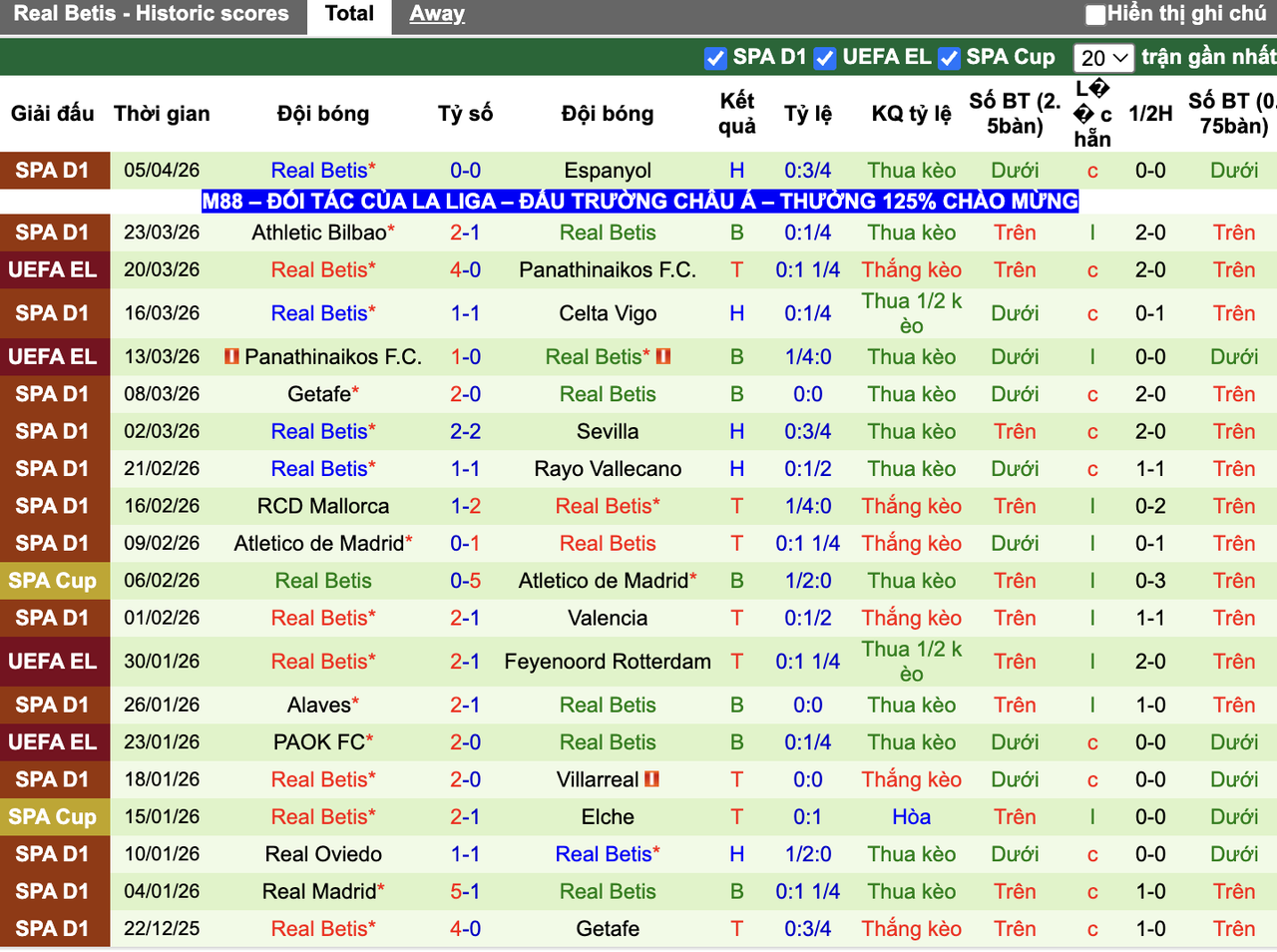Screen dimensions: 1277x952
Task: Click the M88 La Liga promotional banner
Action: [x=638, y=201]
